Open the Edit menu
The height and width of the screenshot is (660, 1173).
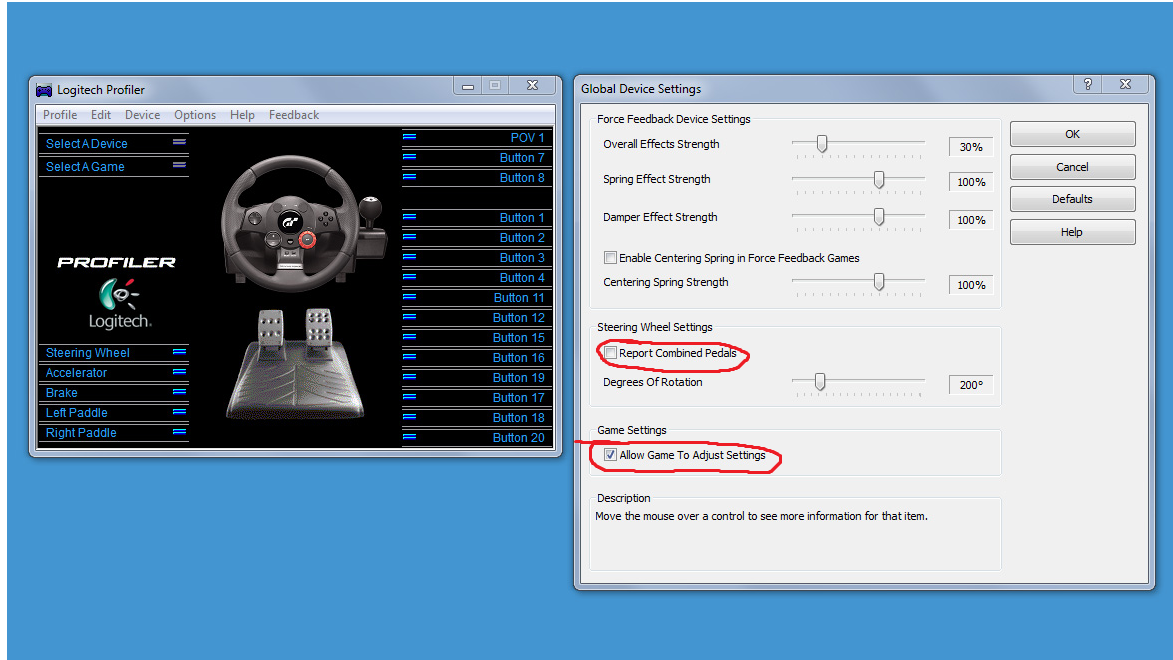pos(101,114)
